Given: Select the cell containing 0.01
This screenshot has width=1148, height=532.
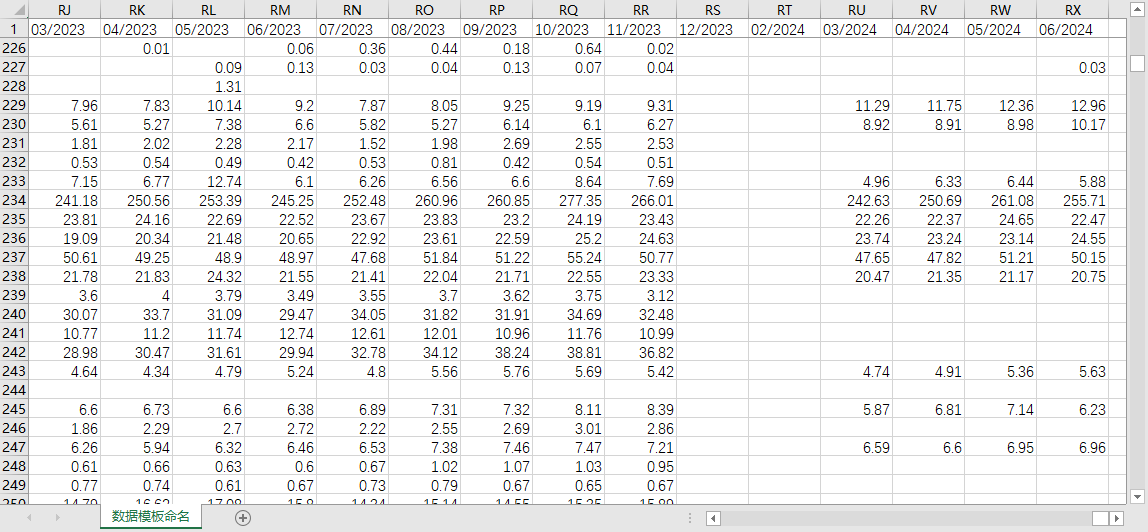Looking at the screenshot, I should 136,48.
